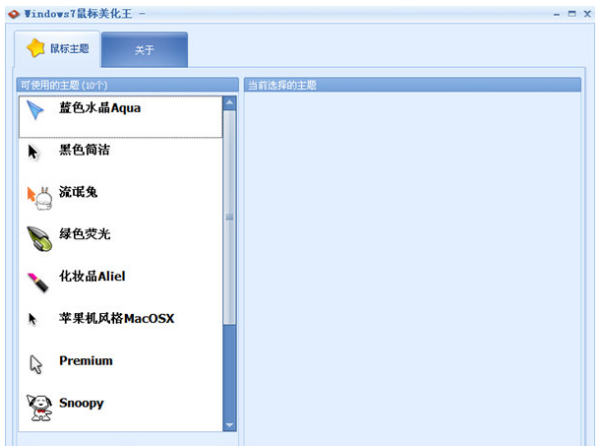
Task: Click the MacOSX style cursor icon
Action: pos(33,319)
